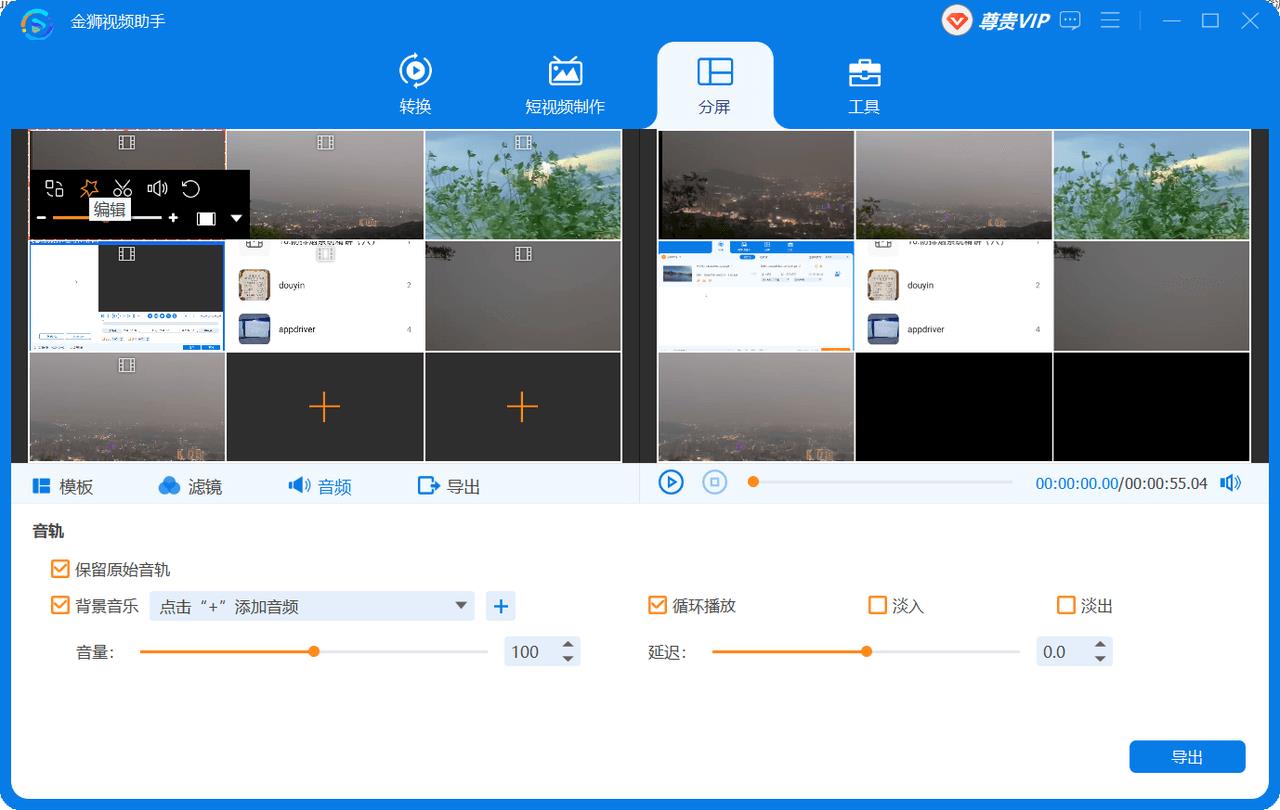Toggle the preview player volume speaker
1280x810 pixels.
pyautogui.click(x=1231, y=483)
